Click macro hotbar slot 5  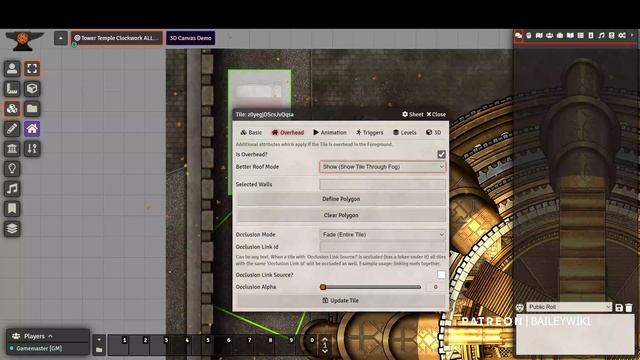coord(202,345)
